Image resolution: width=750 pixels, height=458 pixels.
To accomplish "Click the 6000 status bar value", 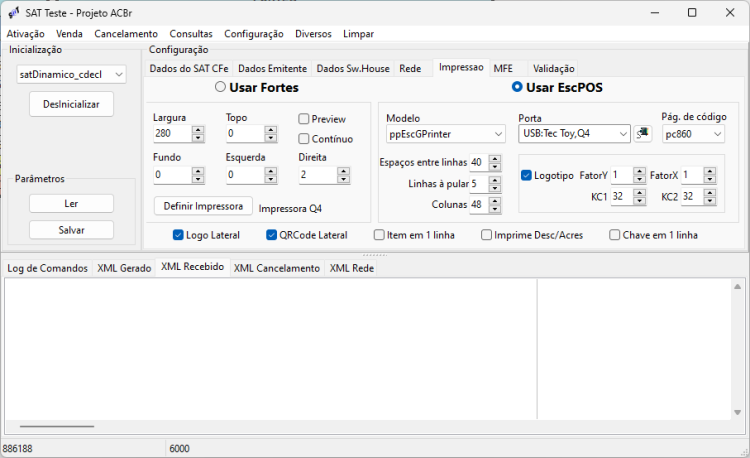I will pos(179,448).
